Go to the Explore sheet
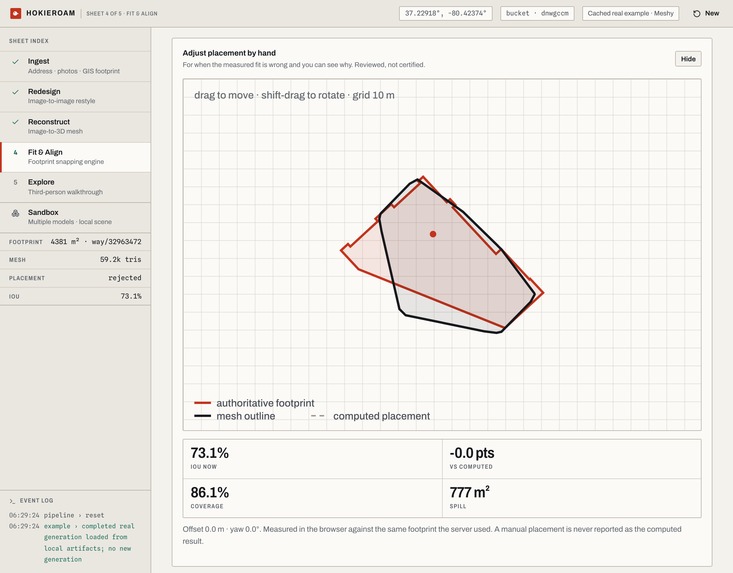Viewport: 733px width, 573px height. pyautogui.click(x=75, y=187)
